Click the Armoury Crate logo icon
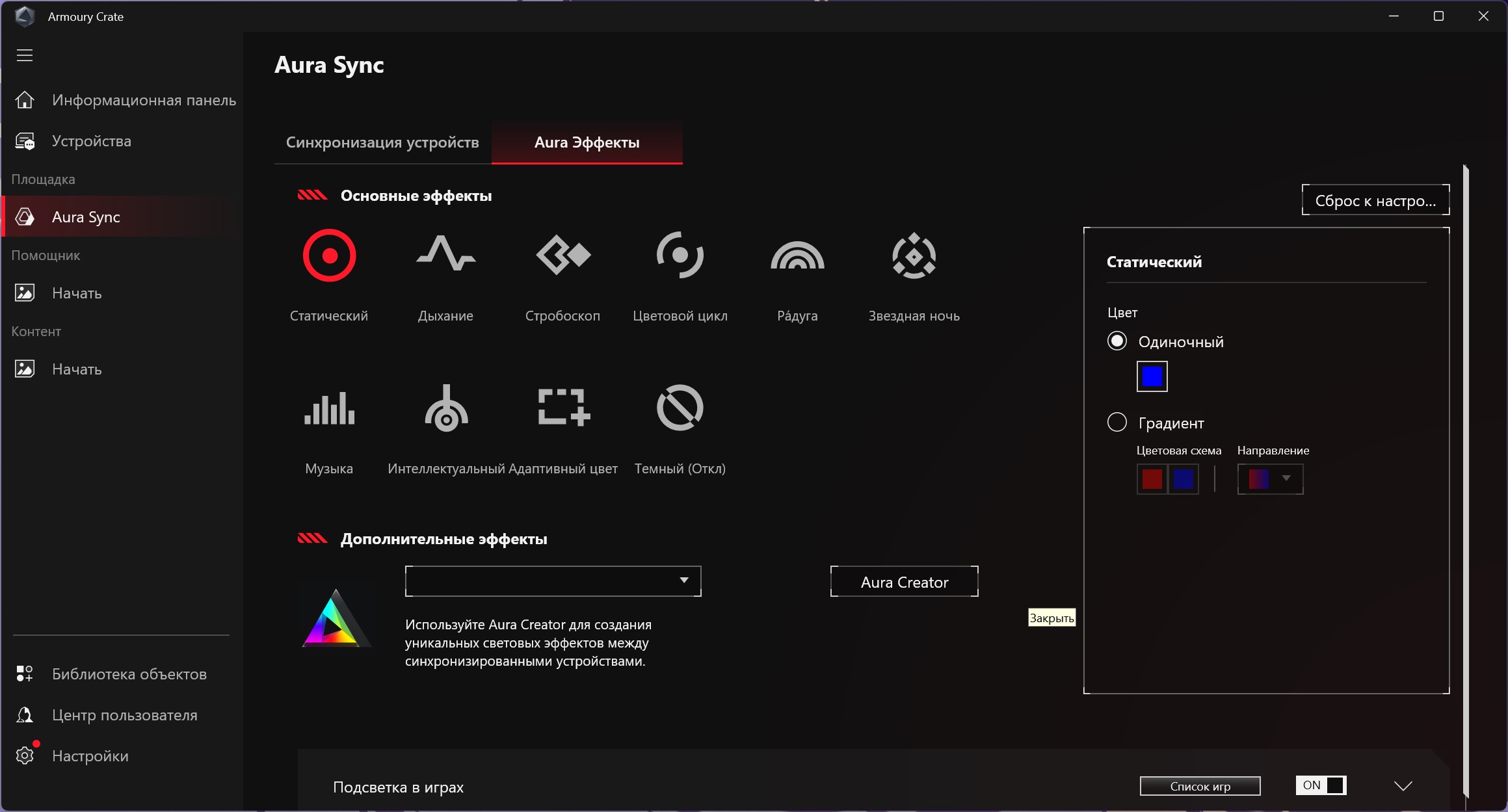The height and width of the screenshot is (812, 1508). 25,16
